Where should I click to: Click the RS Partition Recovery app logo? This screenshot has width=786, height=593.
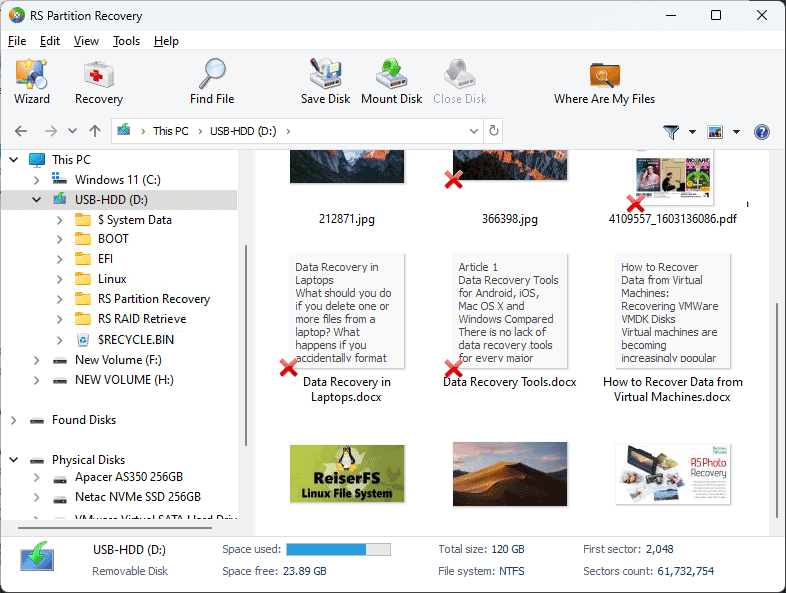point(17,15)
